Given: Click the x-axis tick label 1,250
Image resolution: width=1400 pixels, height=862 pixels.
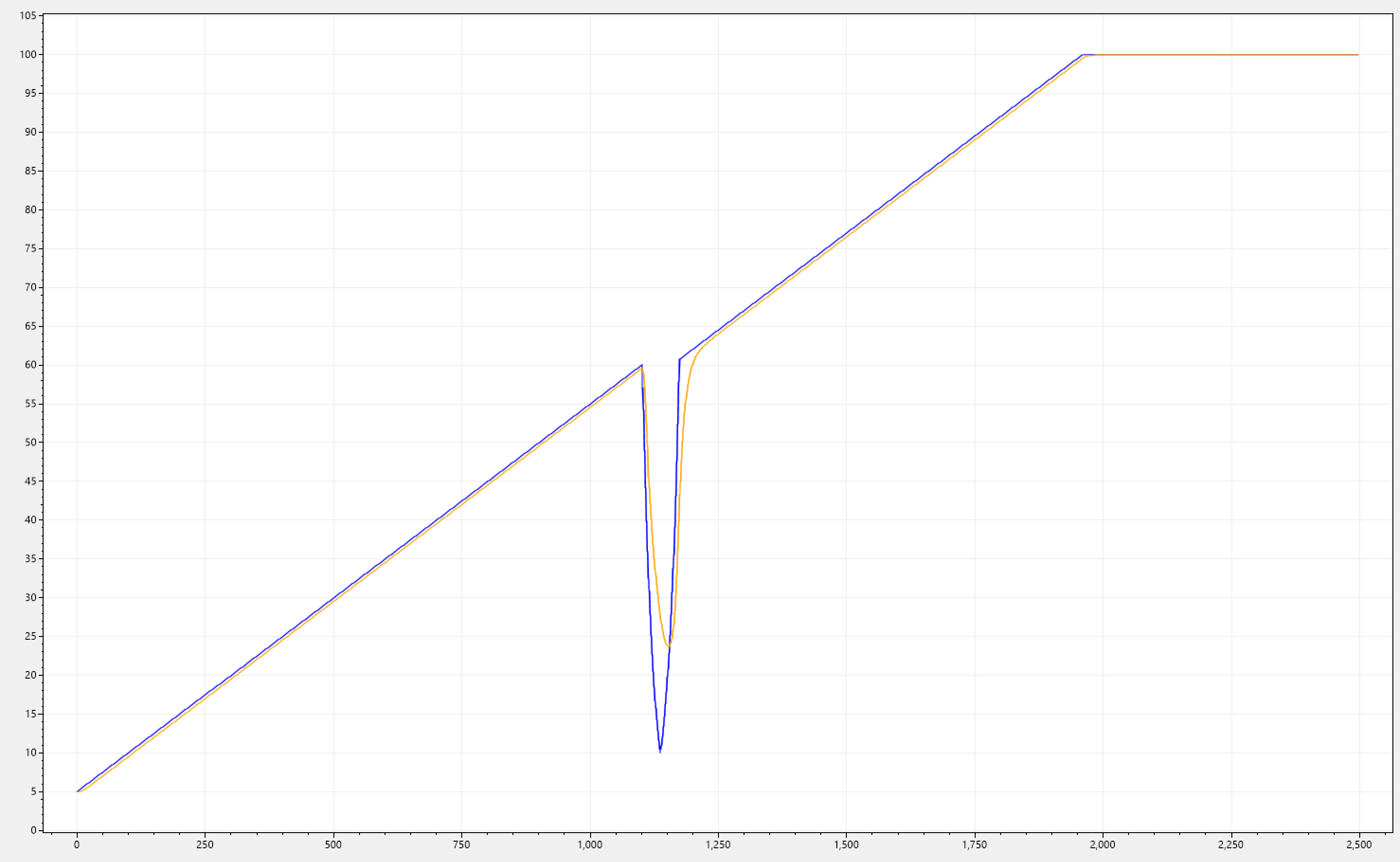Looking at the screenshot, I should tap(718, 844).
